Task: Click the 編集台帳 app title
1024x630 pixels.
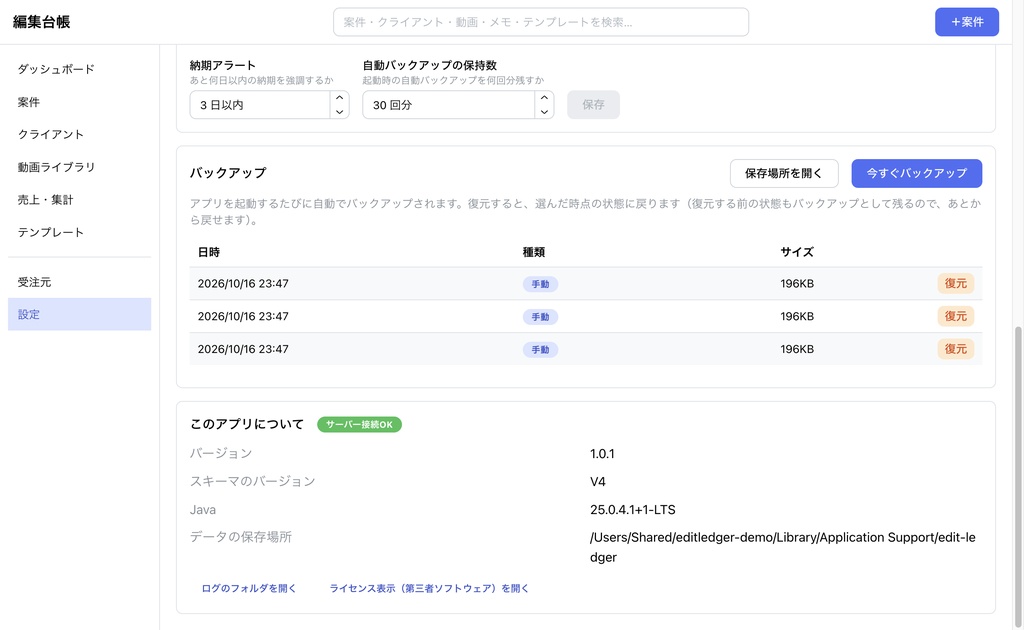Action: point(41,22)
